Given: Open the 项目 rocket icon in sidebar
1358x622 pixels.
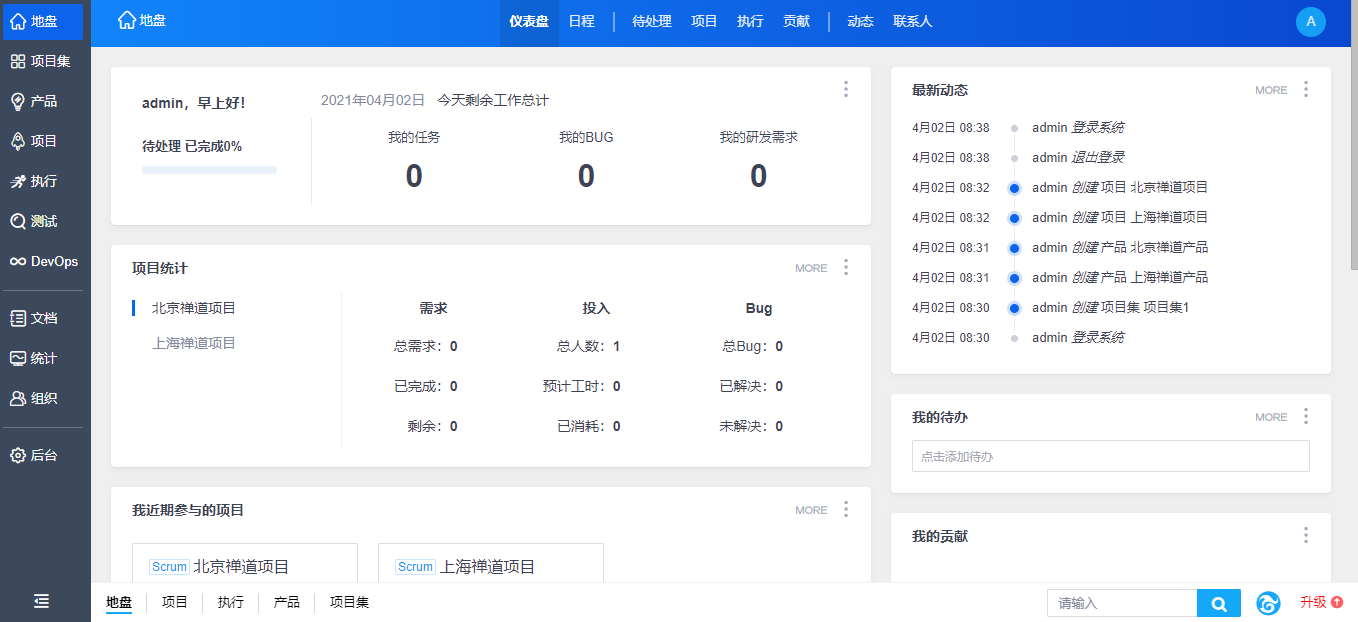Looking at the screenshot, I should pyautogui.click(x=18, y=141).
